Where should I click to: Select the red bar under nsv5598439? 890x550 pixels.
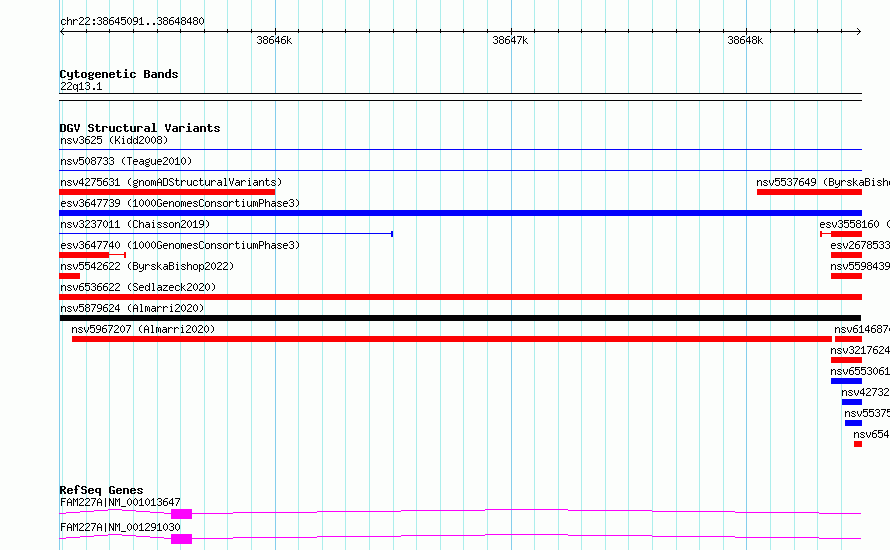coord(846,276)
